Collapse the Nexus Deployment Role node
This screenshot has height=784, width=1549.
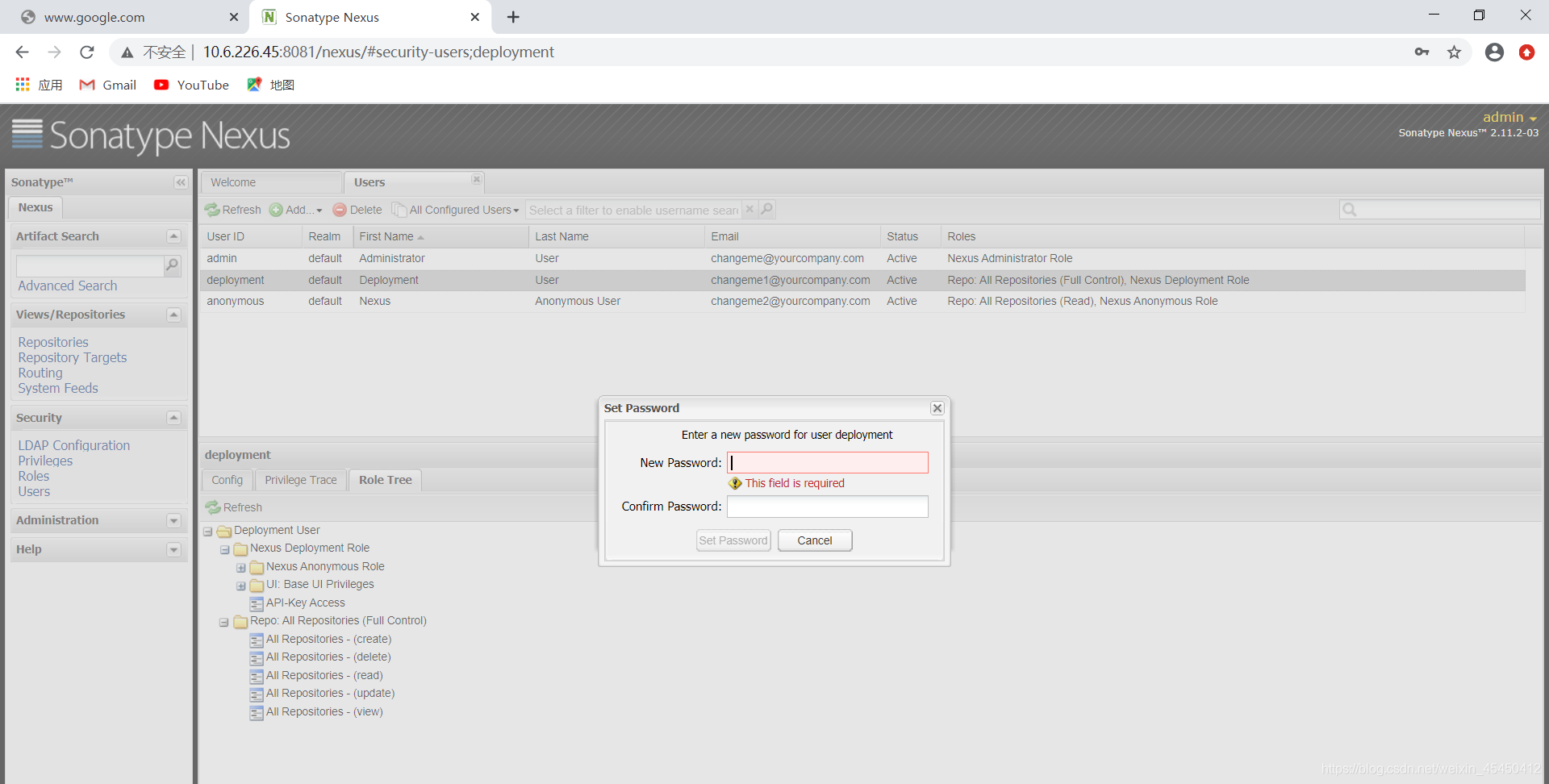224,549
